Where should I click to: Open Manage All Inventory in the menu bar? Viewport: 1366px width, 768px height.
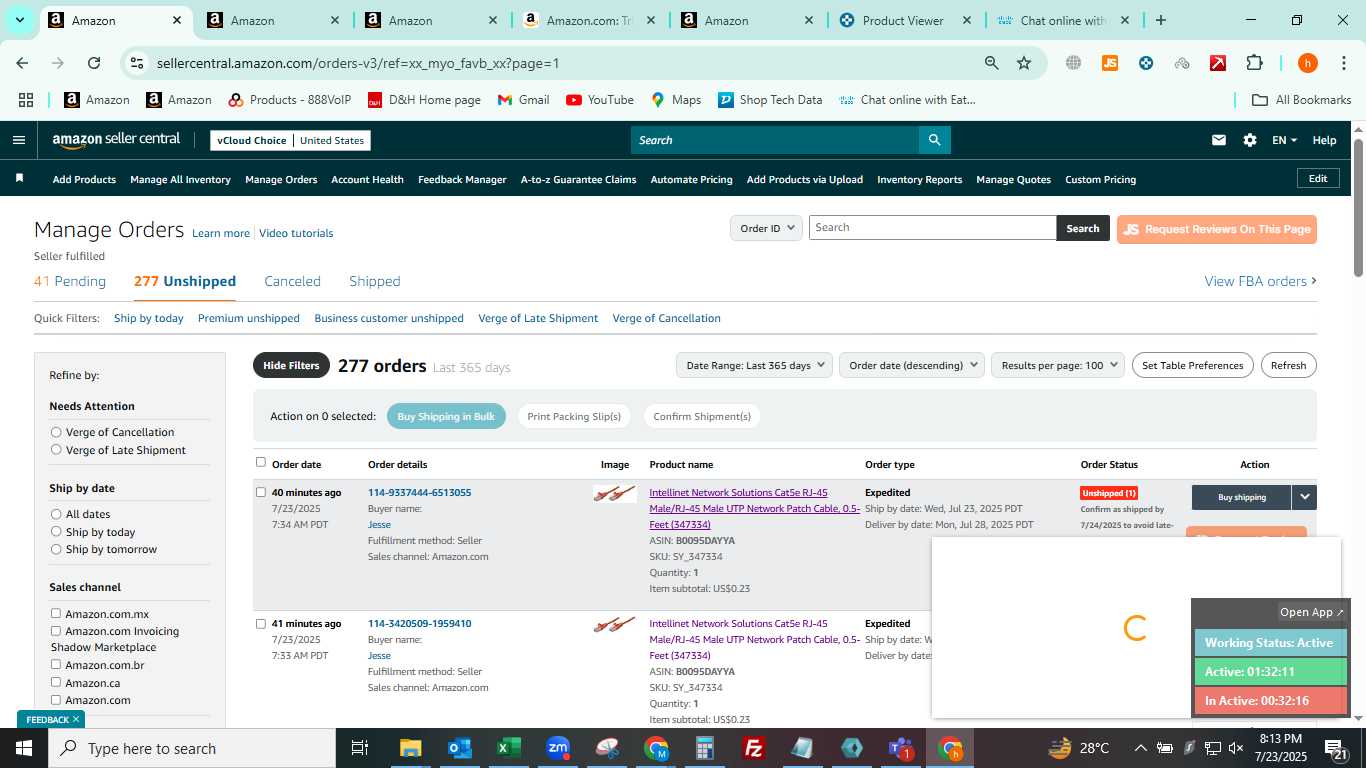(x=180, y=179)
